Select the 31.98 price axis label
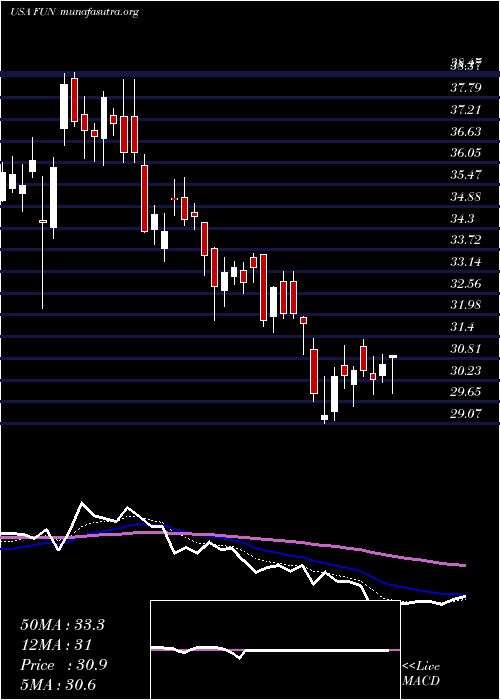This screenshot has width=500, height=700. (466, 305)
